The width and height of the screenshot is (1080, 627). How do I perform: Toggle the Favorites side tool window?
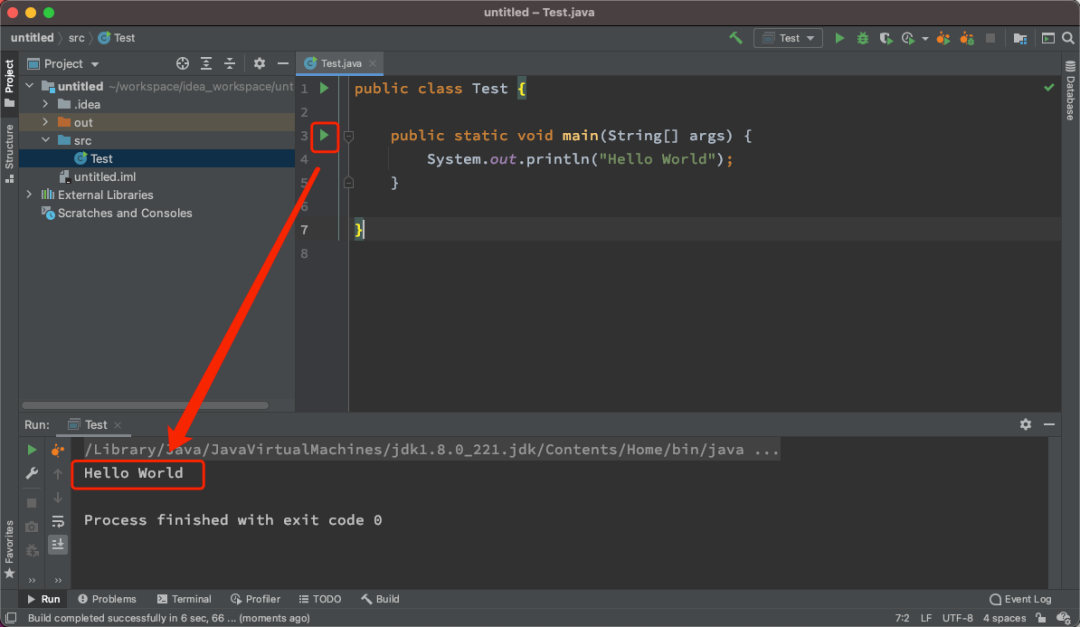pyautogui.click(x=9, y=549)
